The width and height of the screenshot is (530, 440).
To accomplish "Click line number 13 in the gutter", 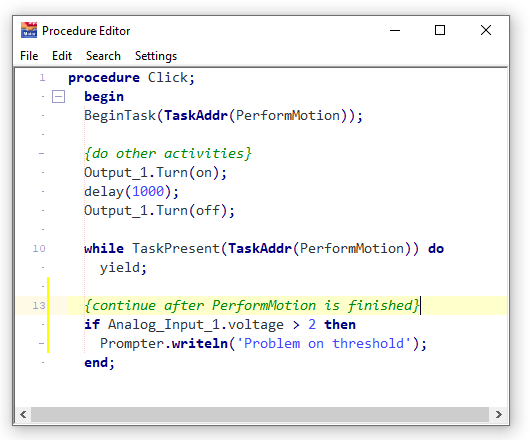I will [x=39, y=305].
